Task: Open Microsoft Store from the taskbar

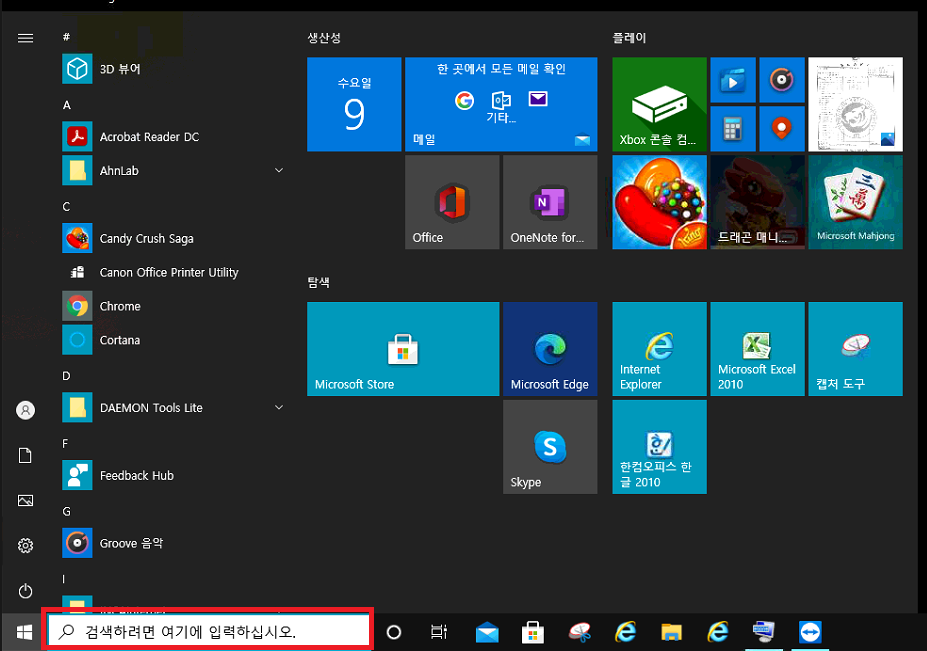Action: (x=533, y=632)
